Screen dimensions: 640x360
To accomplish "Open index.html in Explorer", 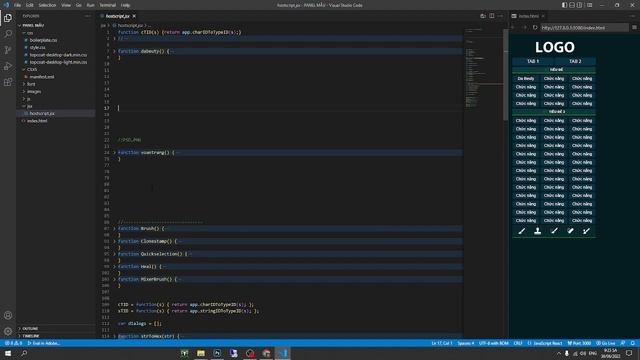I will click(37, 121).
